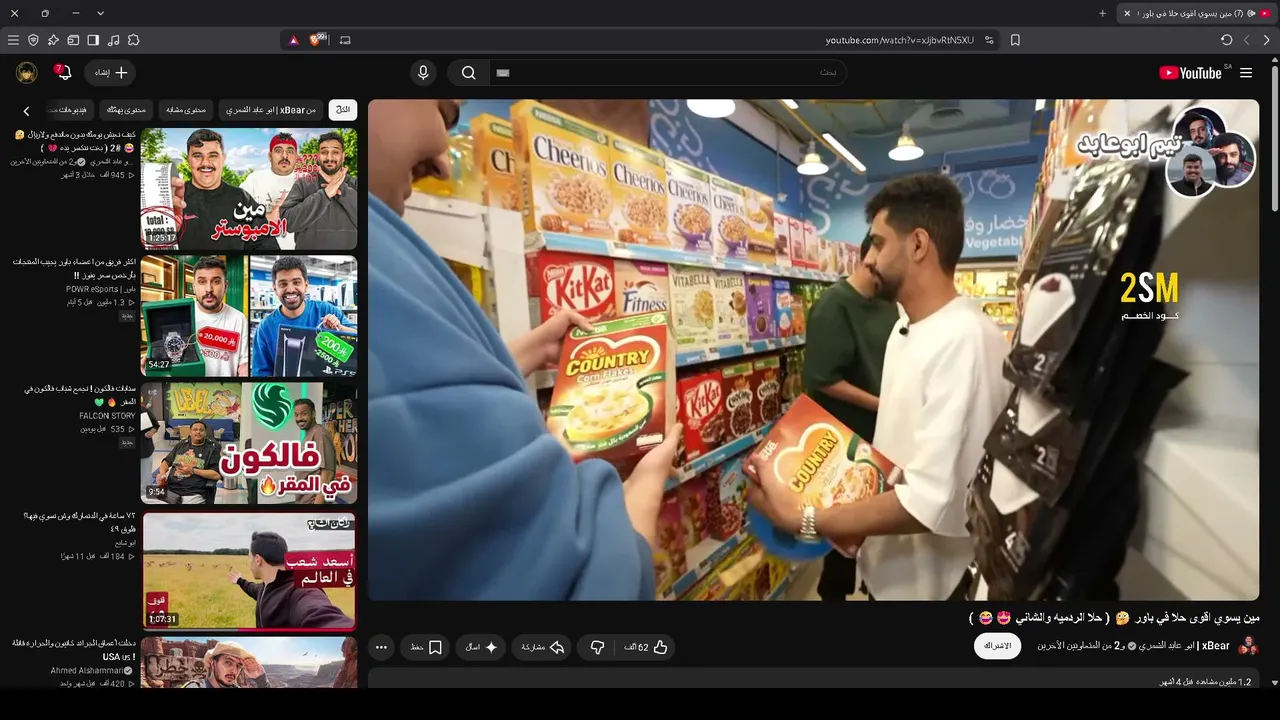
Task: Open the tab search dropdown chevron
Action: click(x=100, y=13)
